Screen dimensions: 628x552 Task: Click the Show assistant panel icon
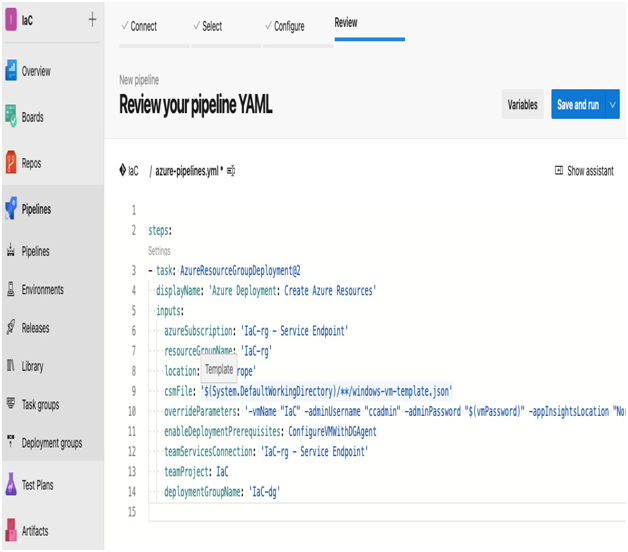coord(559,170)
